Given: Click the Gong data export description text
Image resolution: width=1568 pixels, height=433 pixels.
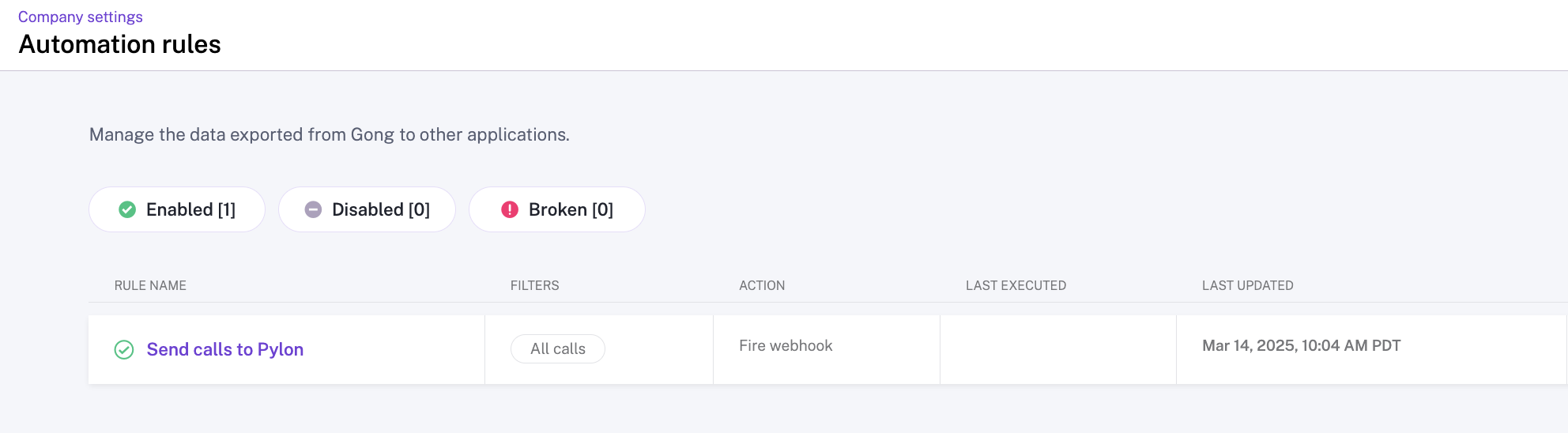Looking at the screenshot, I should (x=329, y=134).
